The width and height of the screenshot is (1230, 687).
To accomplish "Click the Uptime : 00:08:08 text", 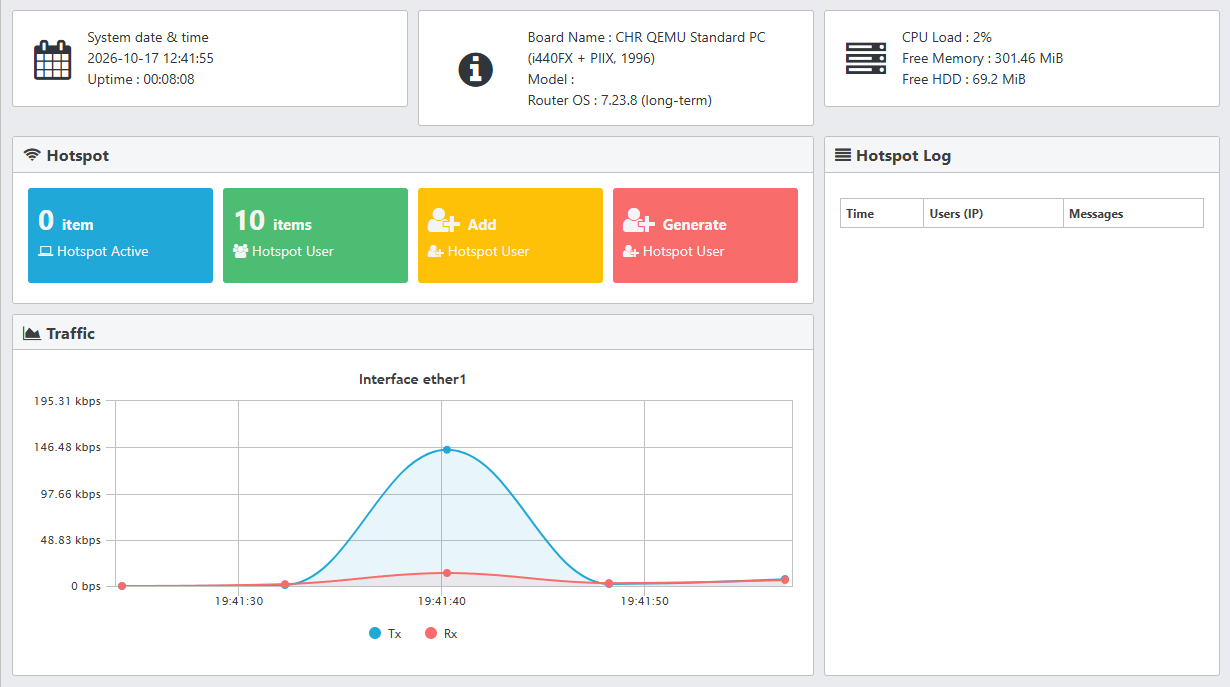I will [141, 79].
